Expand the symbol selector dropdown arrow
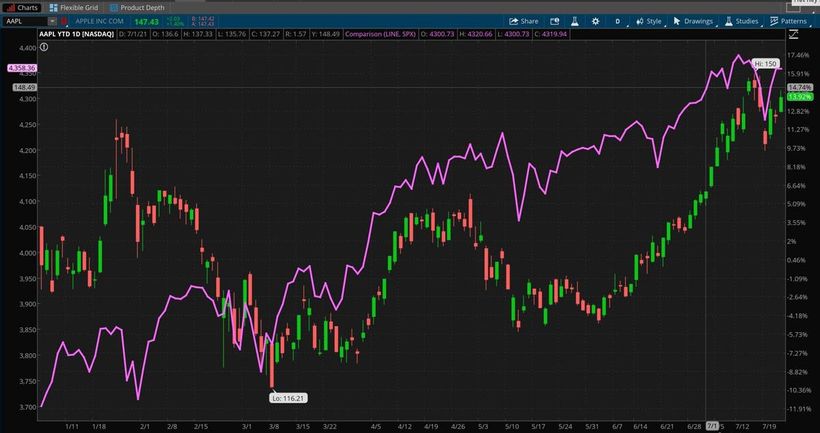820x433 pixels. 52,21
